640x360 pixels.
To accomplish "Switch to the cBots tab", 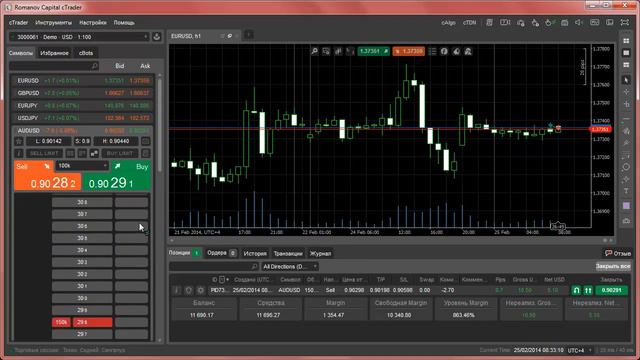I will [86, 53].
